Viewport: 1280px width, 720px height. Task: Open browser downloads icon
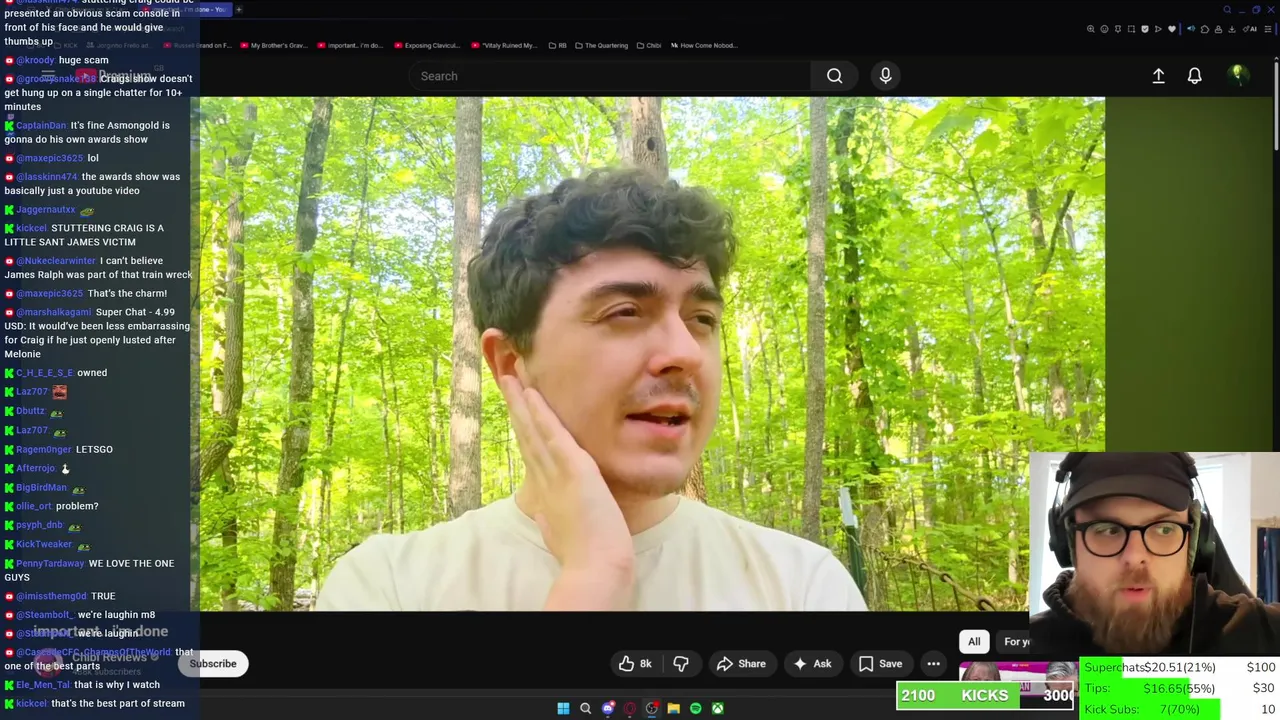click(1231, 29)
